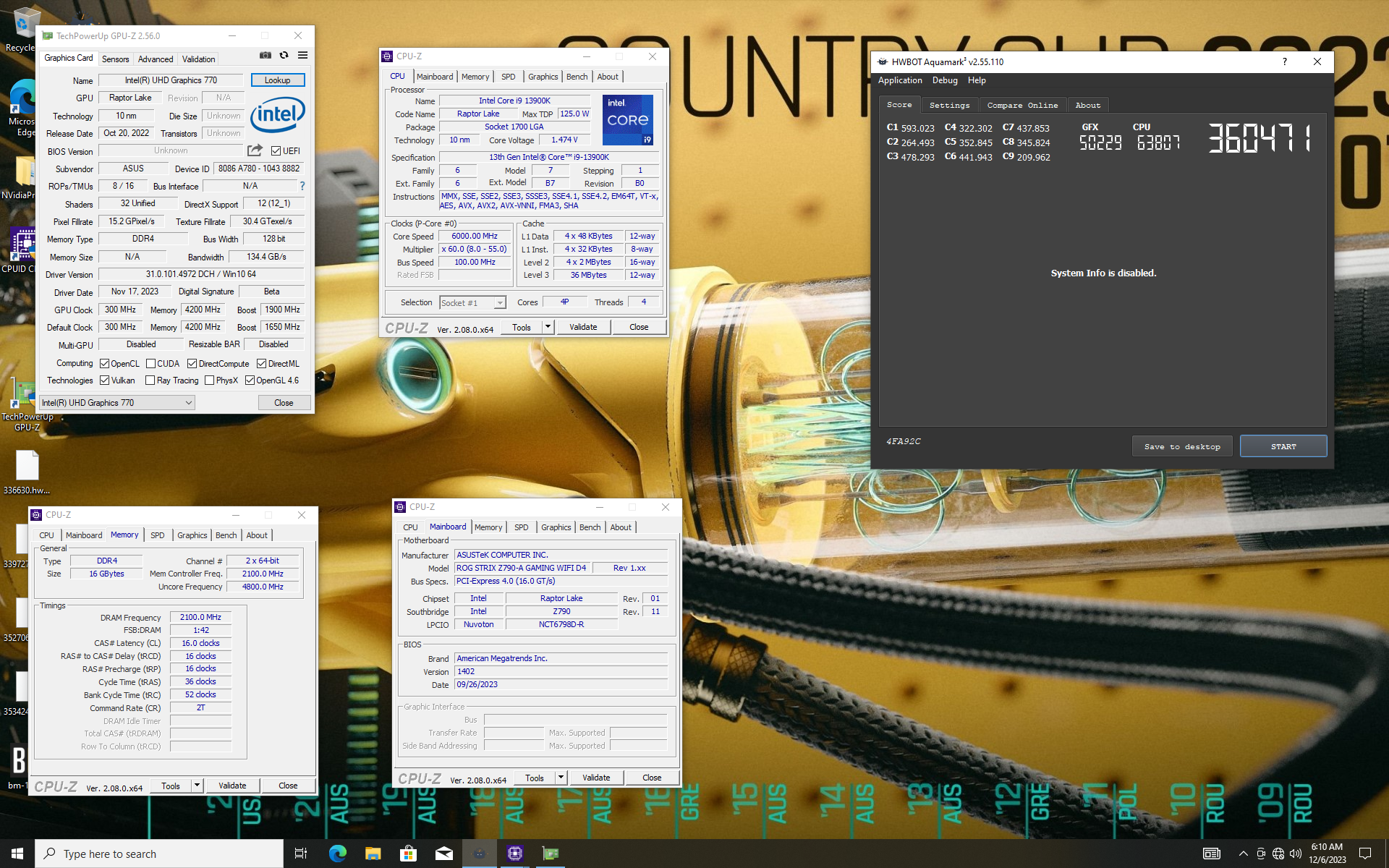Image resolution: width=1389 pixels, height=868 pixels.
Task: Toggle the Vulkan checkbox
Action: (x=104, y=380)
